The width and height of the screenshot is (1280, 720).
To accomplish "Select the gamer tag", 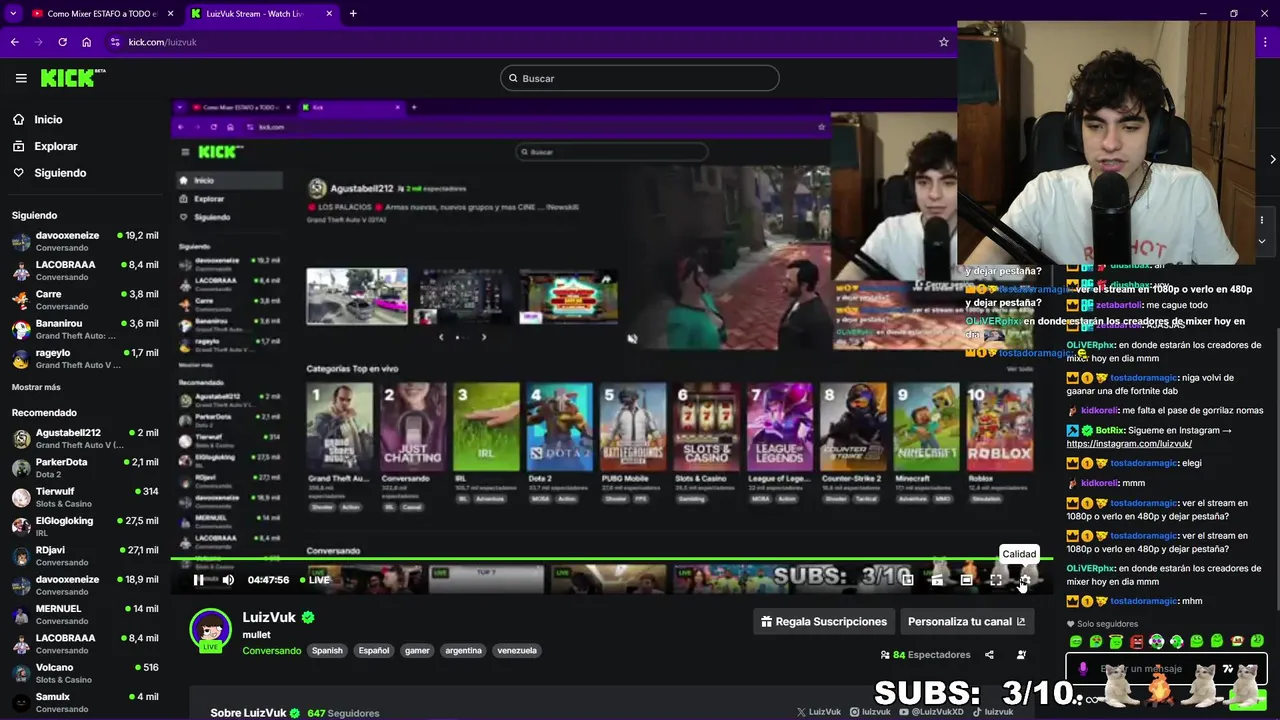I will point(417,650).
